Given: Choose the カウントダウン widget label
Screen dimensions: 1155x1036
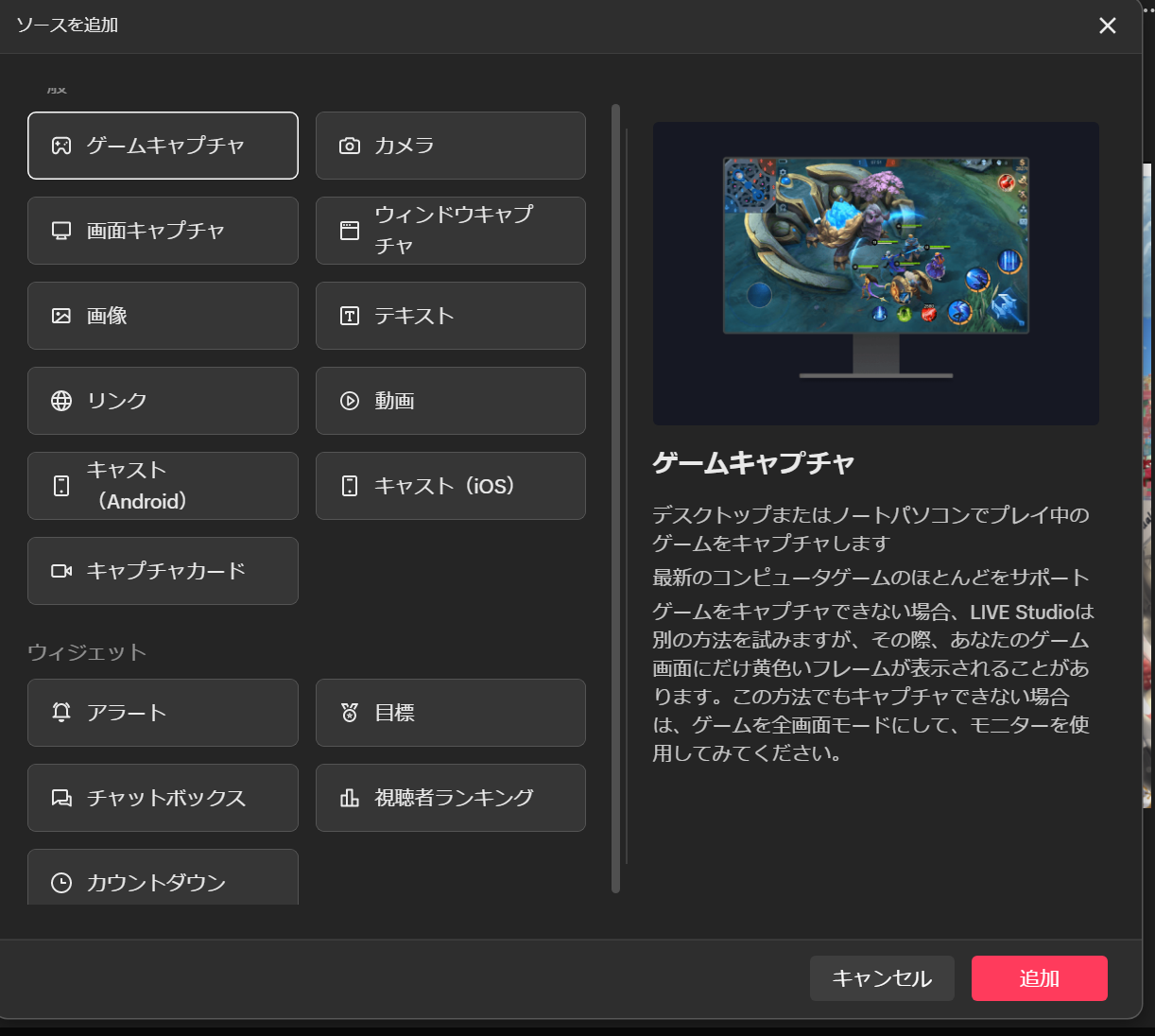Looking at the screenshot, I should pos(156,883).
